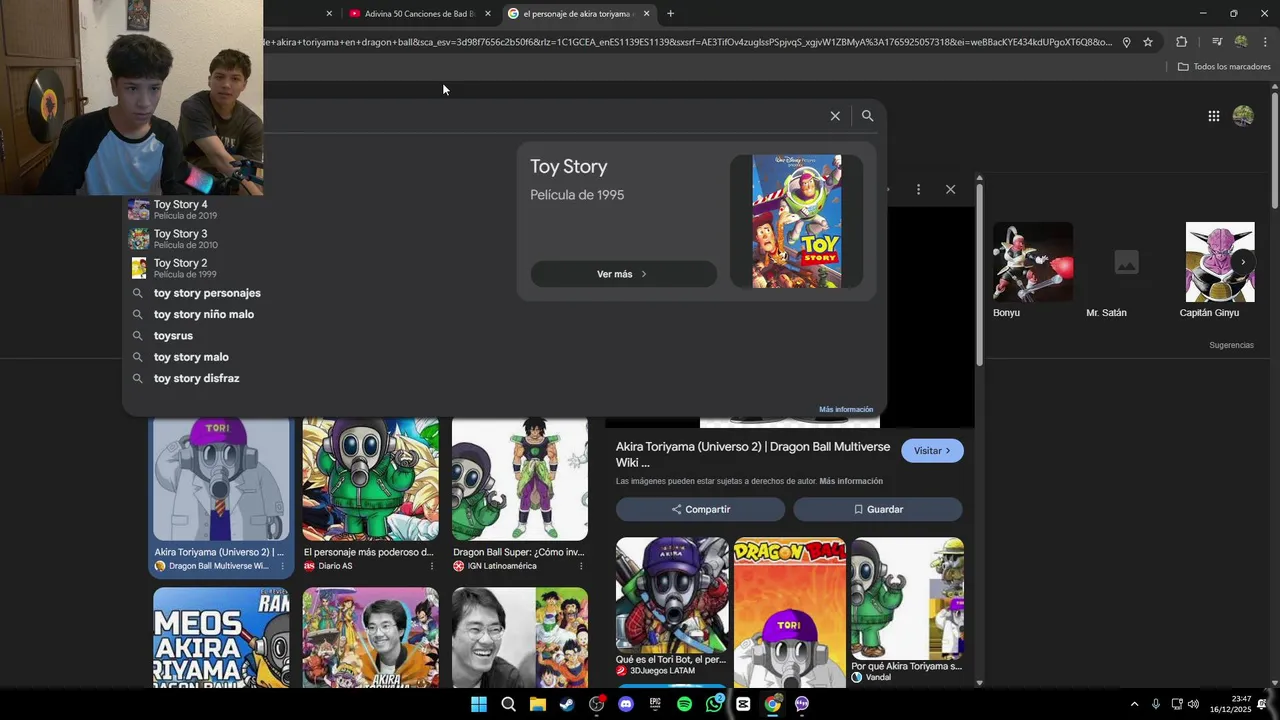Click the microphone tray icon
The width and height of the screenshot is (1280, 720).
(x=1156, y=704)
